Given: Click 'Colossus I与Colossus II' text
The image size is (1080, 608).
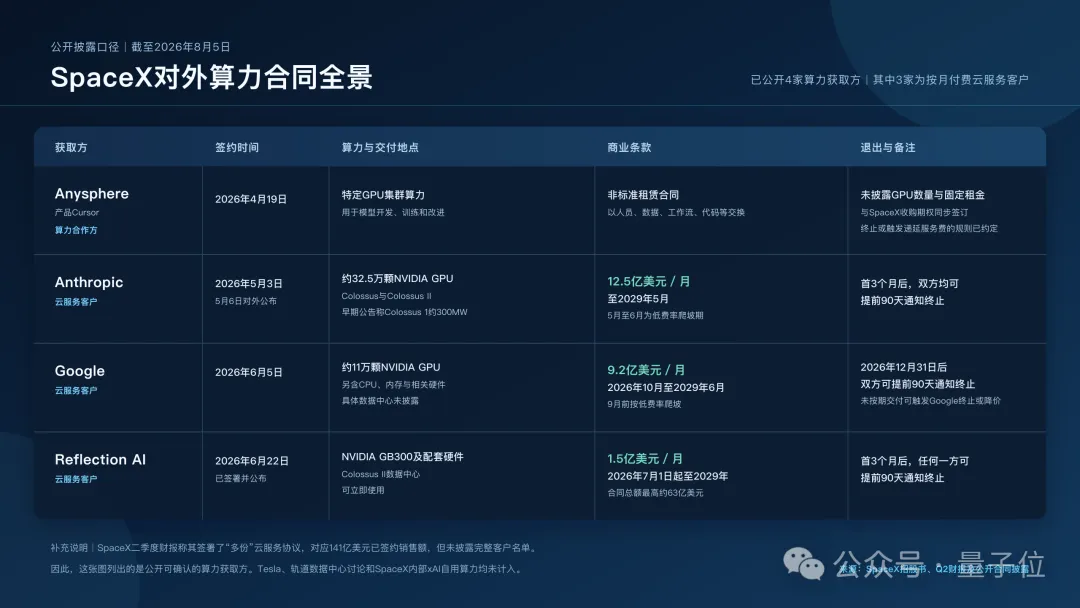Looking at the screenshot, I should (x=386, y=296).
